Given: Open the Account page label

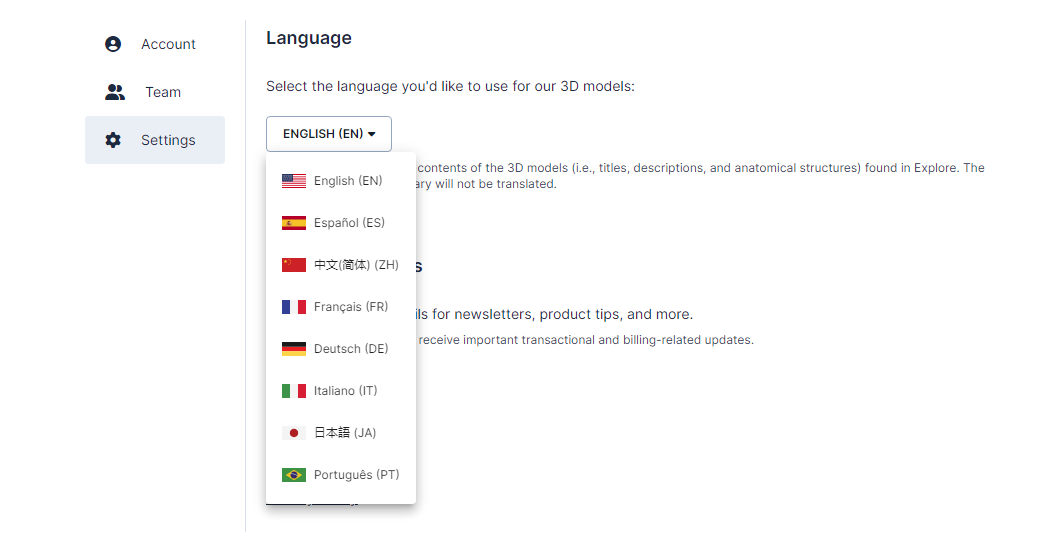Looking at the screenshot, I should point(168,44).
